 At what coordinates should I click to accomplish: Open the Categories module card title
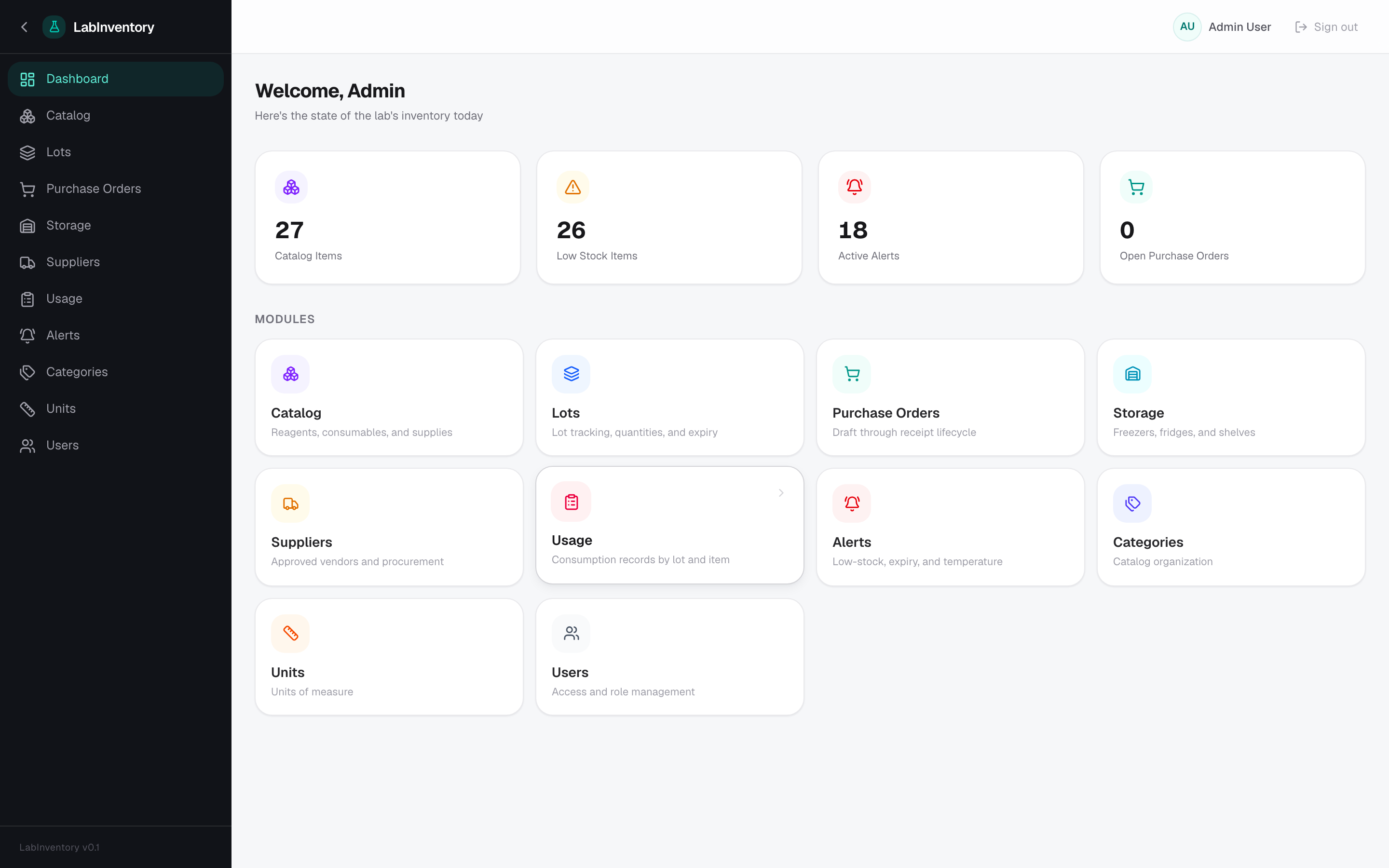tap(1148, 542)
